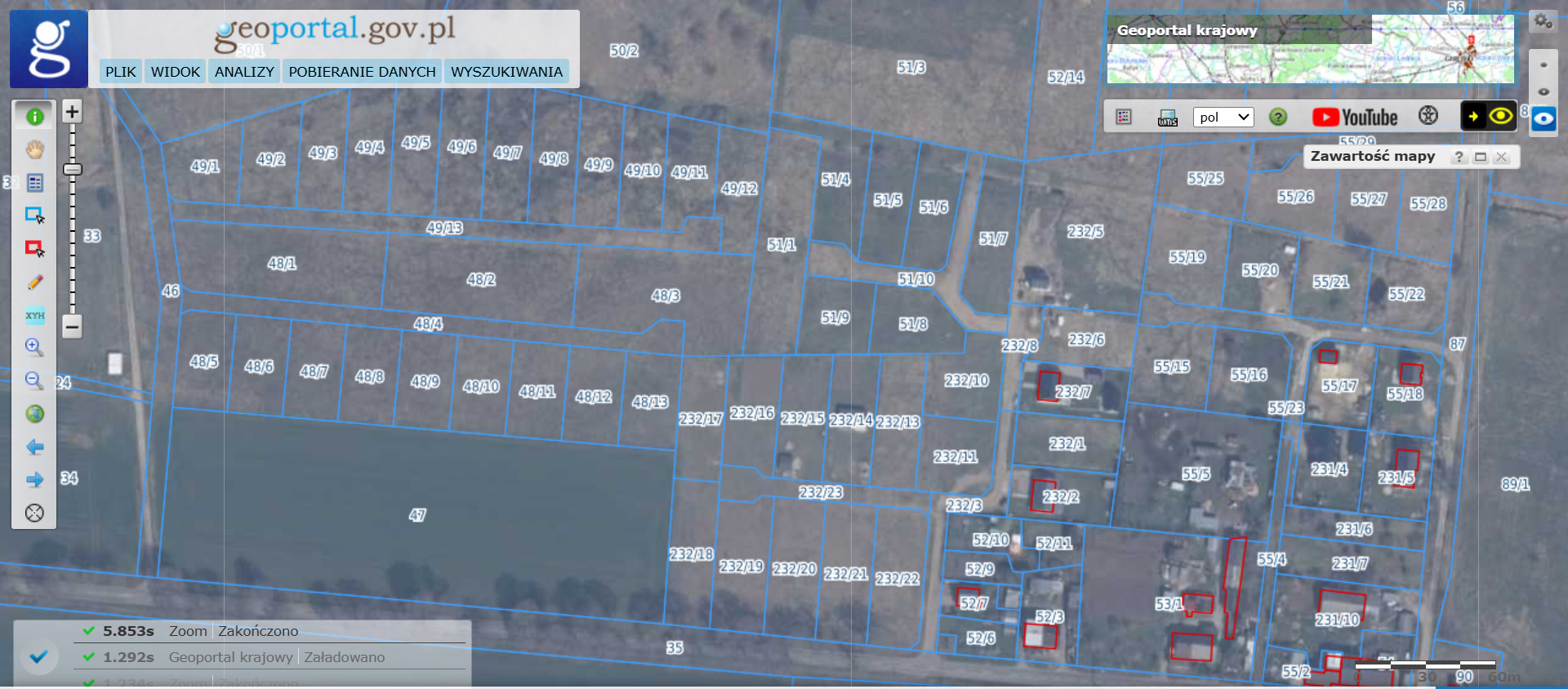Maximize the Zawartość mapy panel
The width and height of the screenshot is (1568, 689).
1481,157
